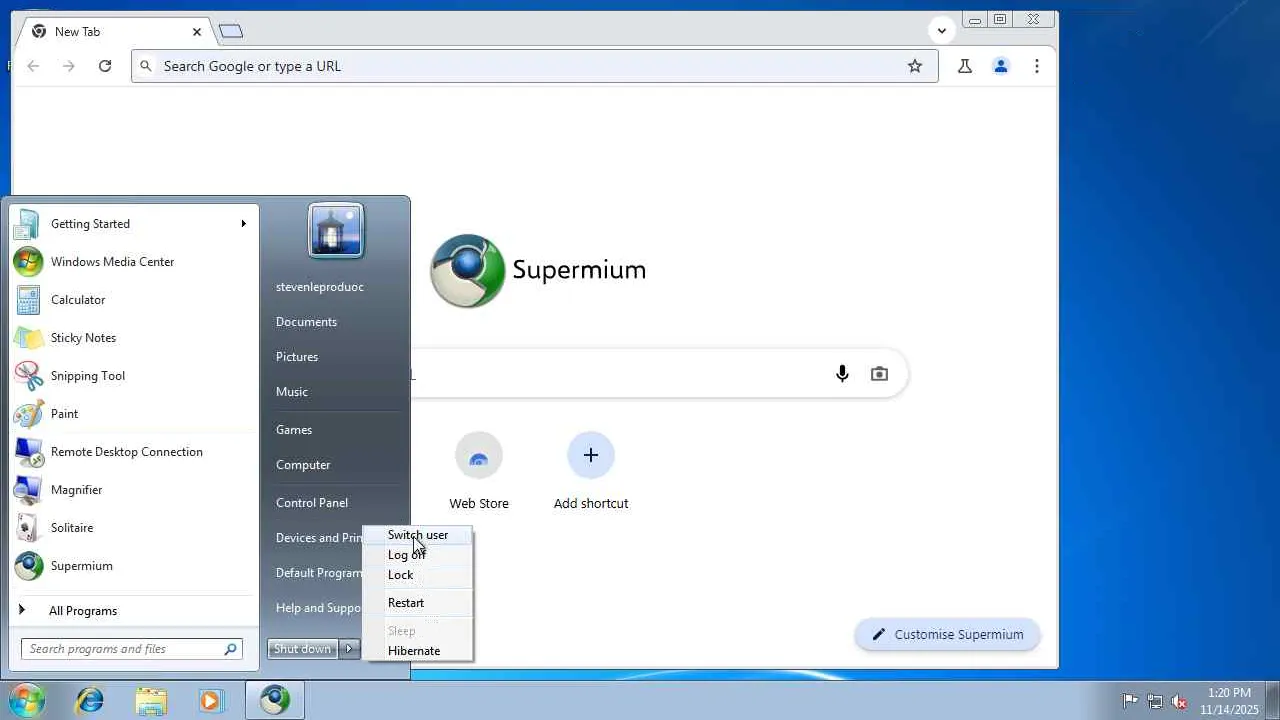Open Games from the Start menu
Screen dimensions: 1280x720
pos(294,430)
